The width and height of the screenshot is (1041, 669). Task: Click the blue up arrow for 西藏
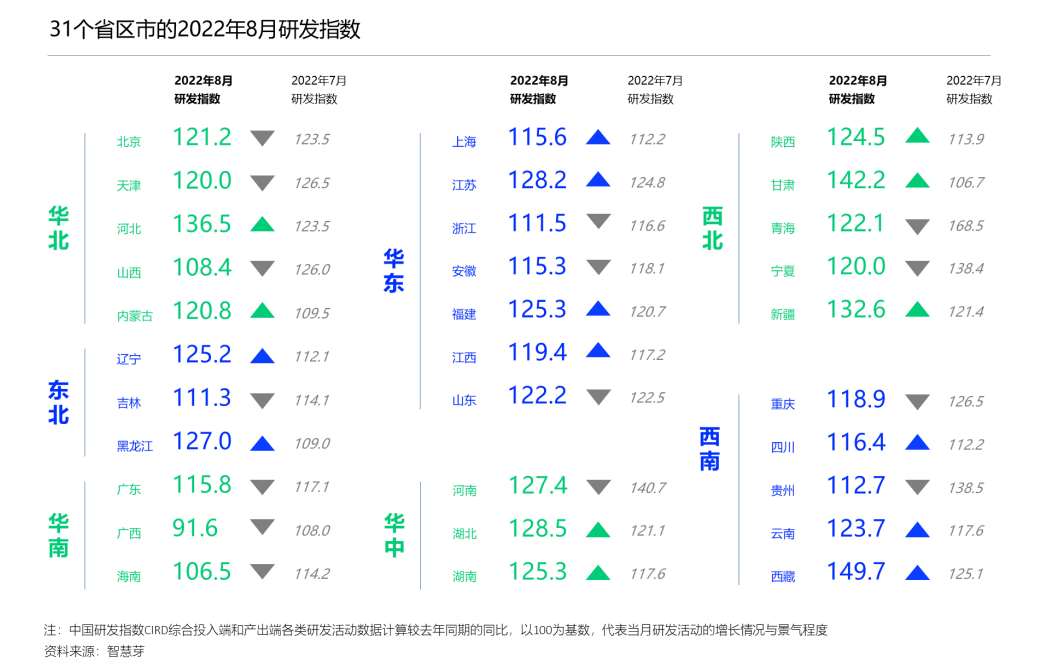coord(917,572)
